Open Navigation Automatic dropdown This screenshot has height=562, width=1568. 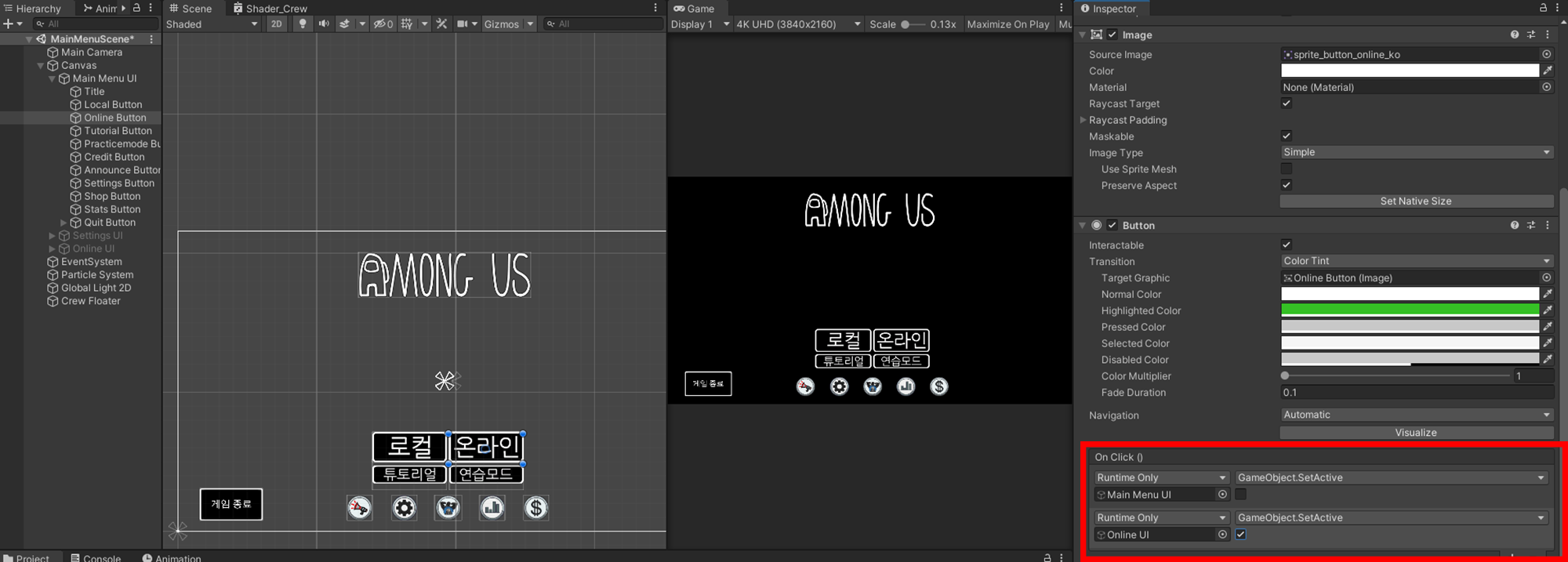click(x=1417, y=415)
